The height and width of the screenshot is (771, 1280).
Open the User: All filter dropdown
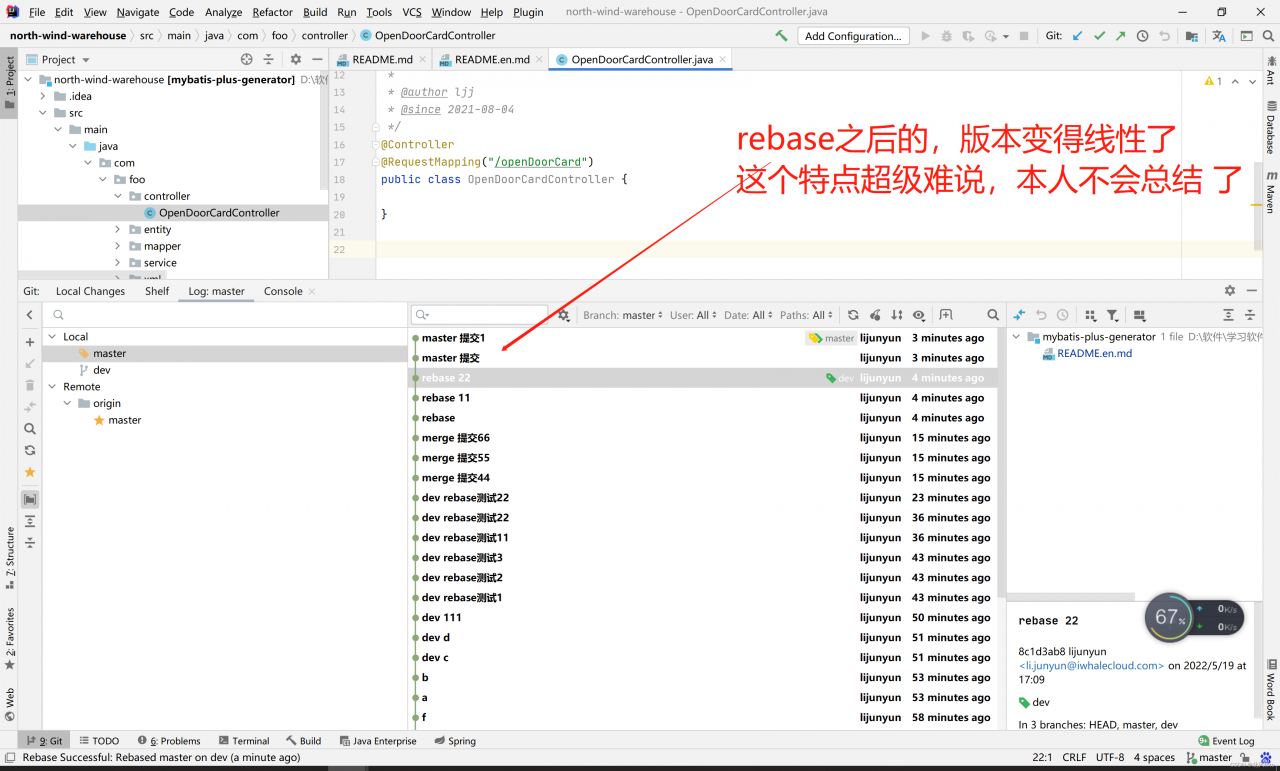click(x=694, y=315)
